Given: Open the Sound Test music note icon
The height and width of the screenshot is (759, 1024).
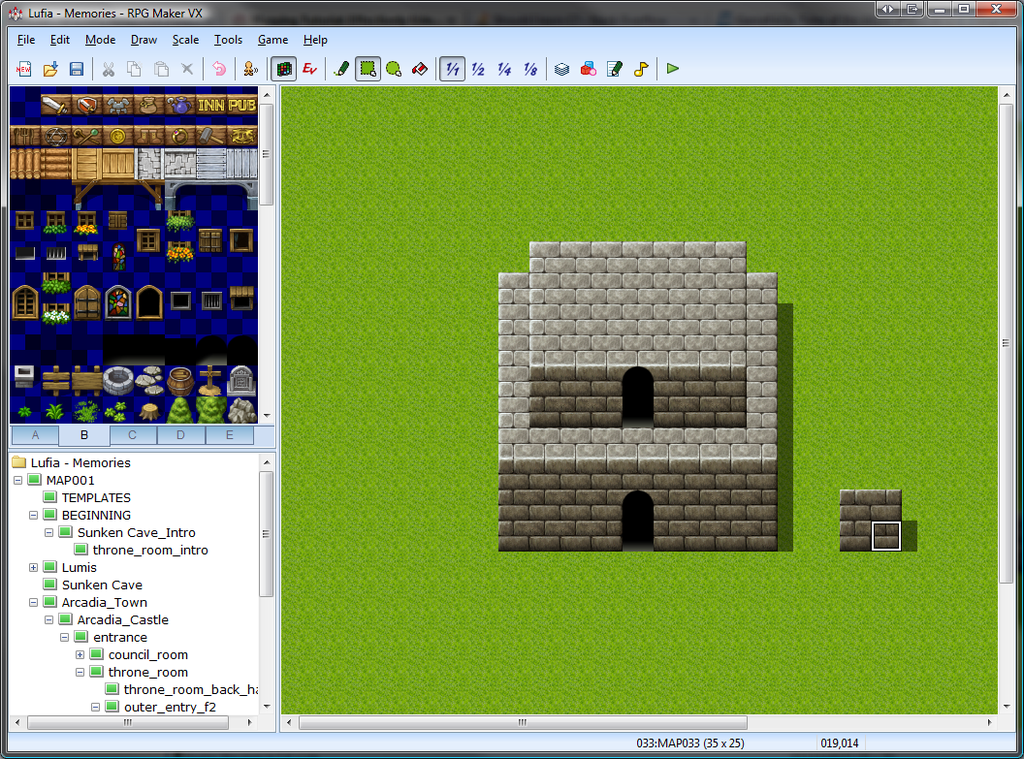Looking at the screenshot, I should [x=641, y=69].
